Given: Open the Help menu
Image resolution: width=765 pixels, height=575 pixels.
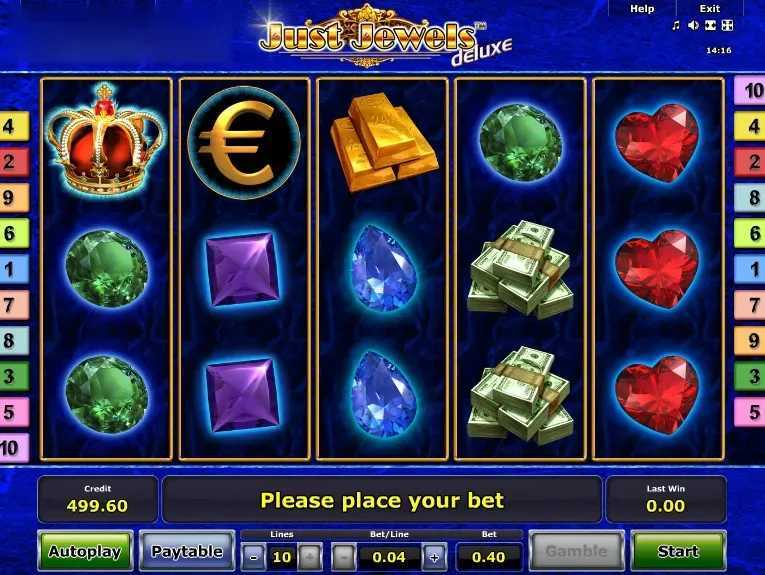Looking at the screenshot, I should 642,8.
